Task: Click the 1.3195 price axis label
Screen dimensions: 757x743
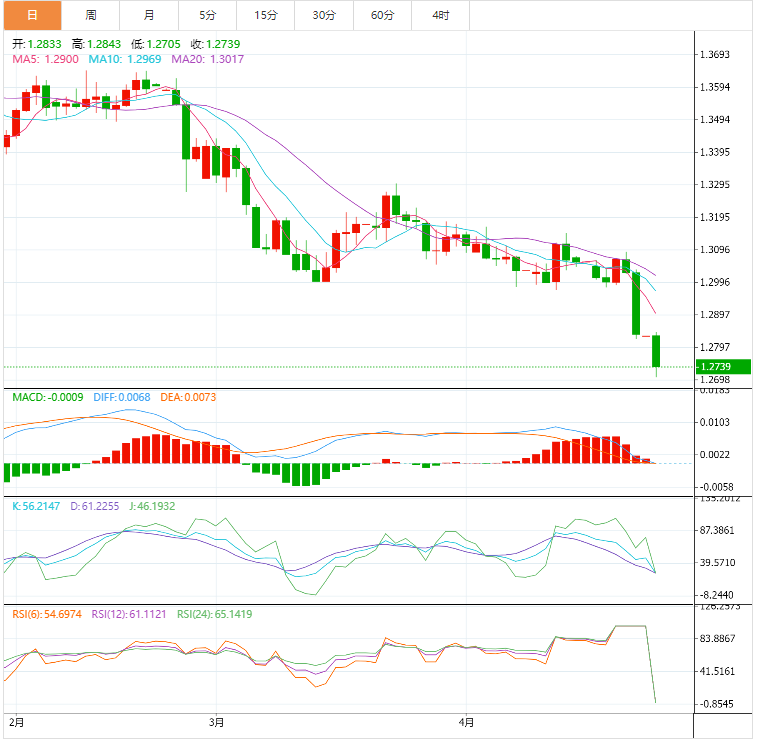Action: pos(715,217)
